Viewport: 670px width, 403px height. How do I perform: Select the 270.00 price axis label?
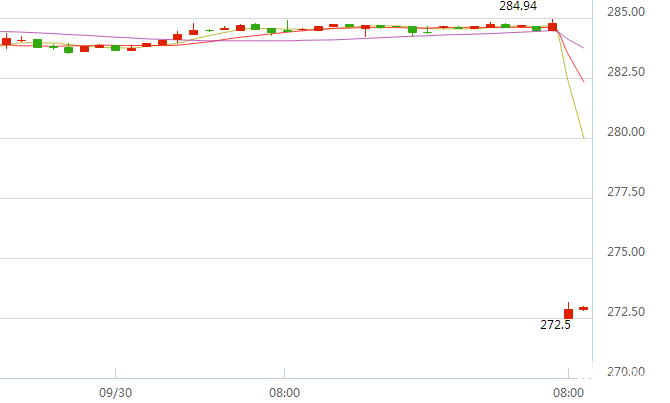[x=626, y=371]
